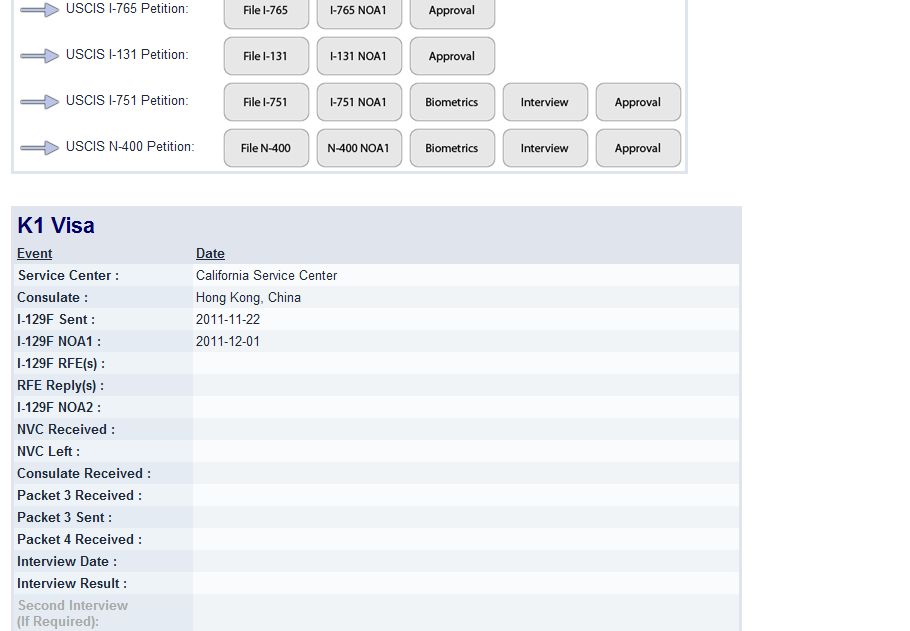The height and width of the screenshot is (631, 910).
Task: Click the Service Center label
Action: coord(68,276)
